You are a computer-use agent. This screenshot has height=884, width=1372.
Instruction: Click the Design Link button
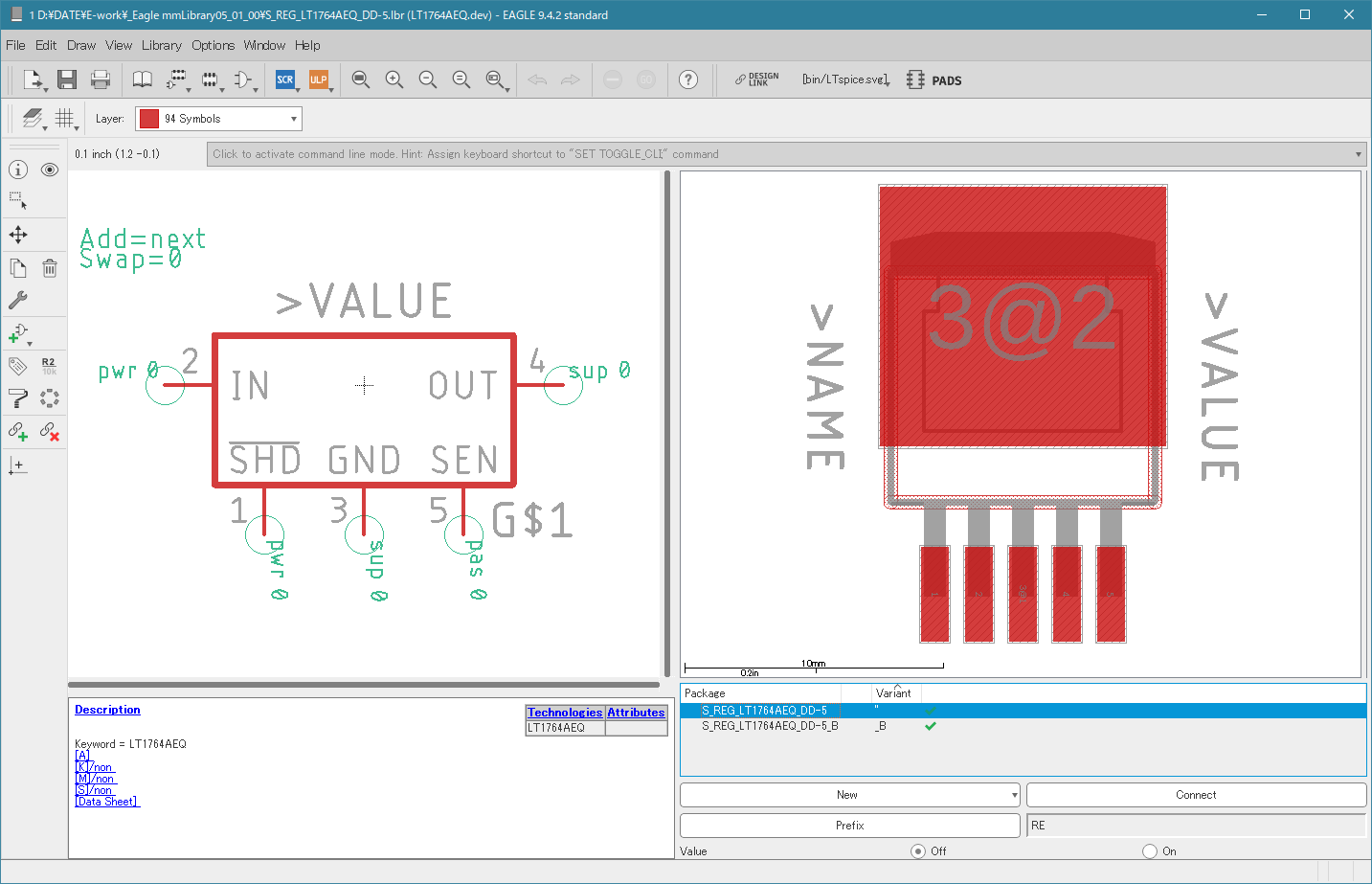pyautogui.click(x=756, y=79)
